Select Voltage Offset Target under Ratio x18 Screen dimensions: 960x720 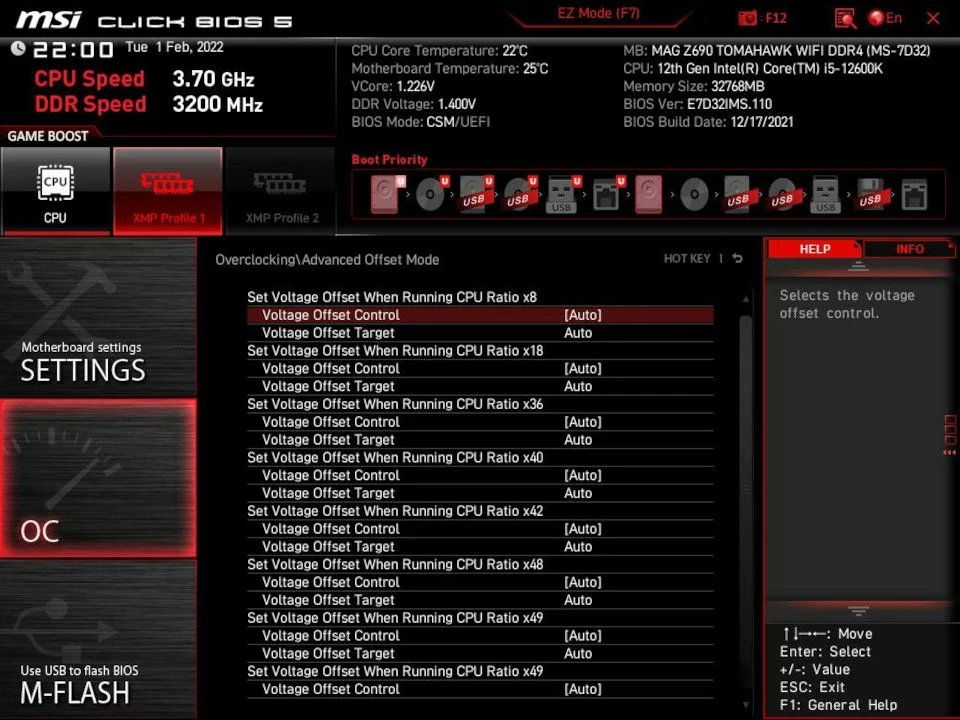(x=480, y=386)
